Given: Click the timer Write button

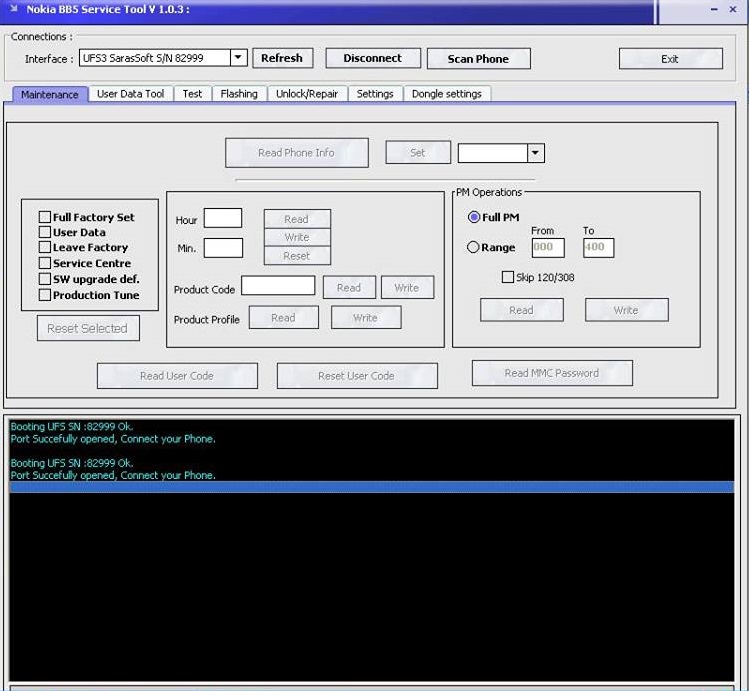Looking at the screenshot, I should (297, 237).
